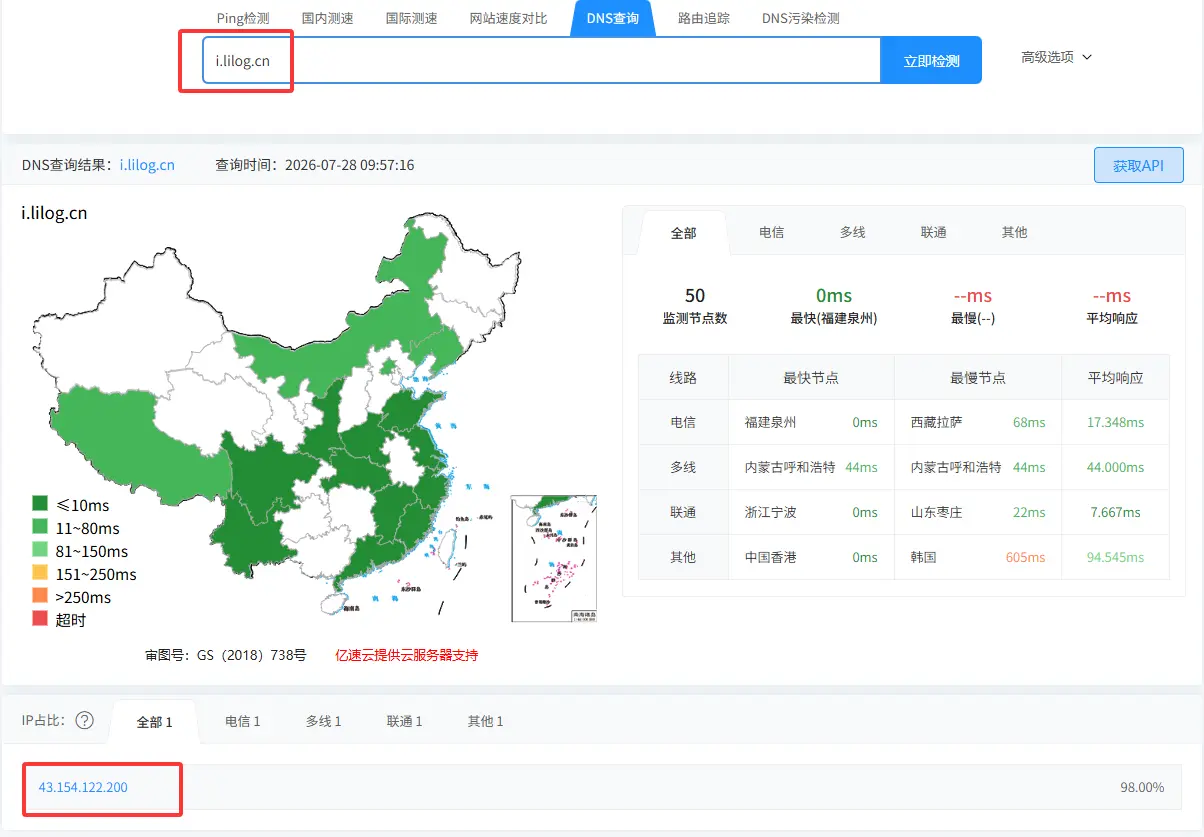Click the 平均响应 column header

(x=1115, y=378)
